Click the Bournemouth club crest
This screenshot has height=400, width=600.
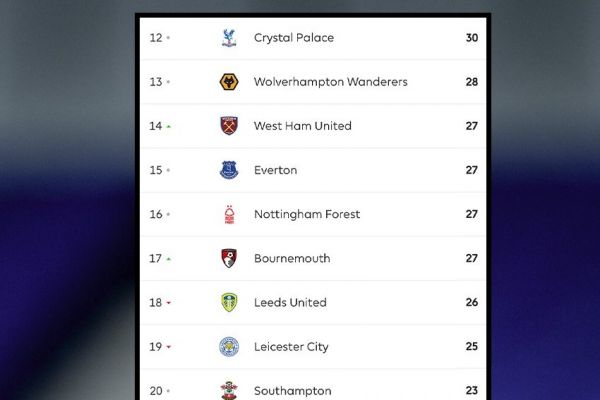(229, 258)
